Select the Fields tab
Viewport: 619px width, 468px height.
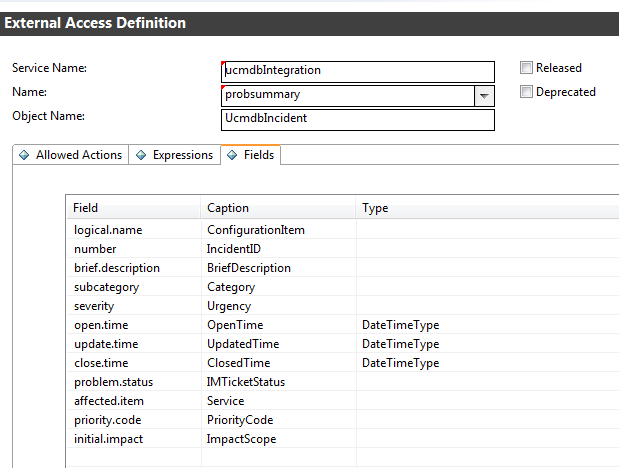(x=259, y=155)
